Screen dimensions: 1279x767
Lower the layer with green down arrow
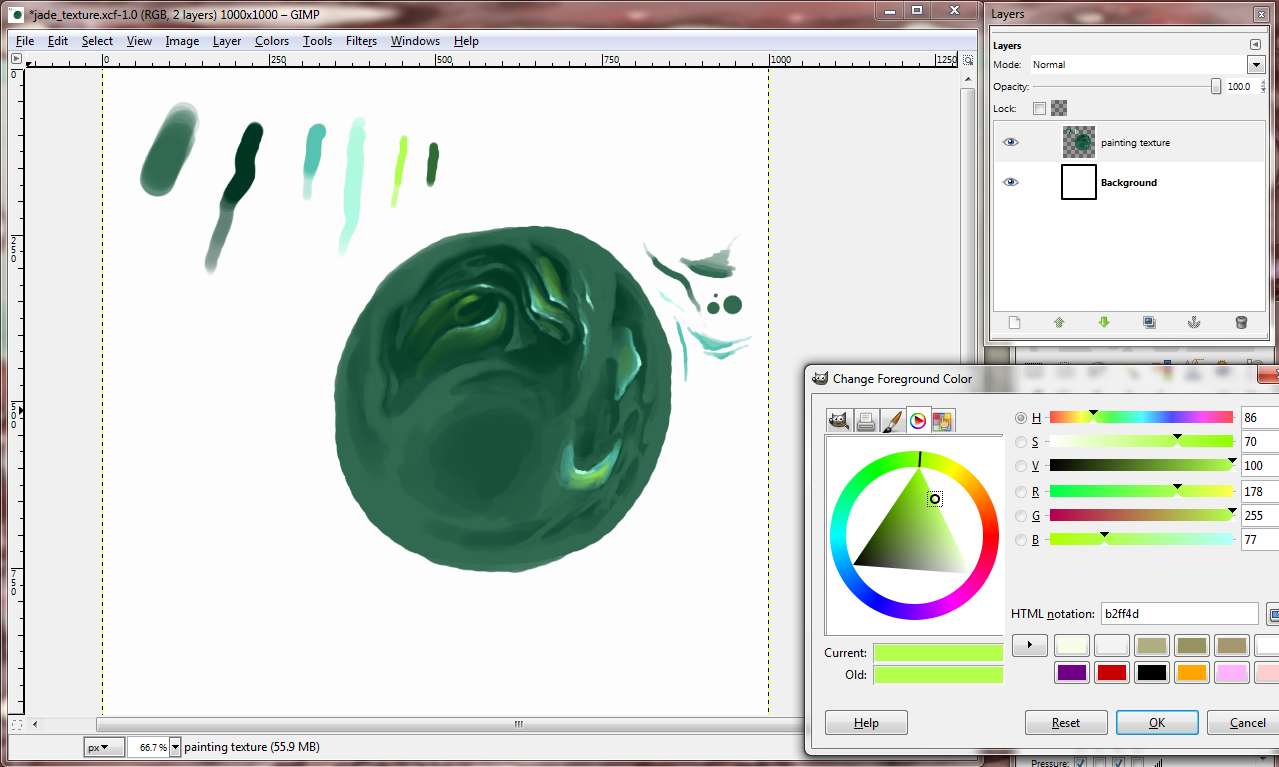(x=1104, y=322)
